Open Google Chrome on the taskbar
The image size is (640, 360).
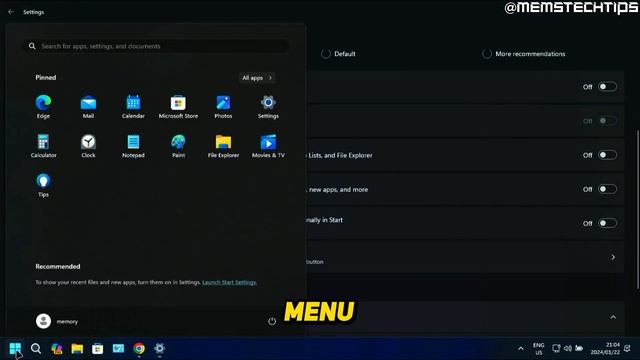(x=139, y=348)
